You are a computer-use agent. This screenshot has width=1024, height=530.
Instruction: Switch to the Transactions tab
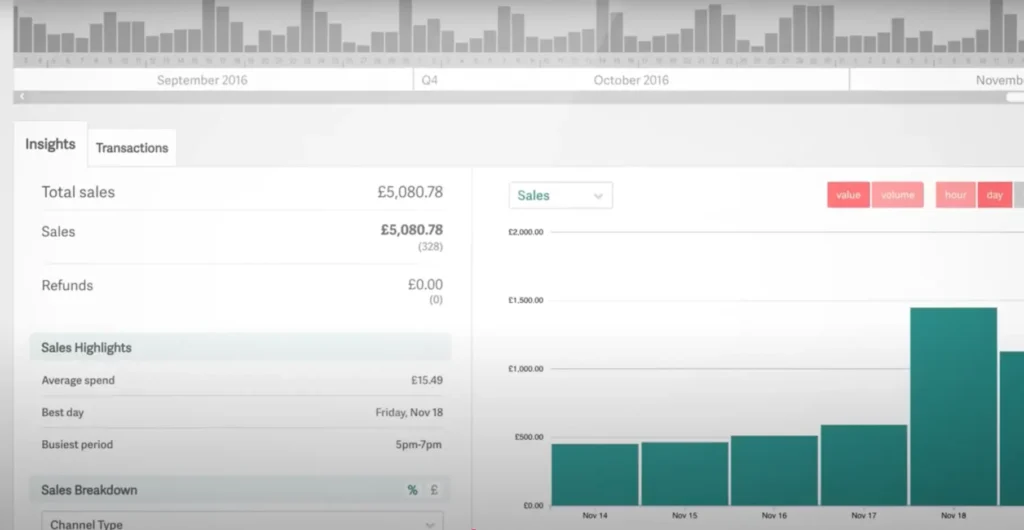pyautogui.click(x=132, y=148)
